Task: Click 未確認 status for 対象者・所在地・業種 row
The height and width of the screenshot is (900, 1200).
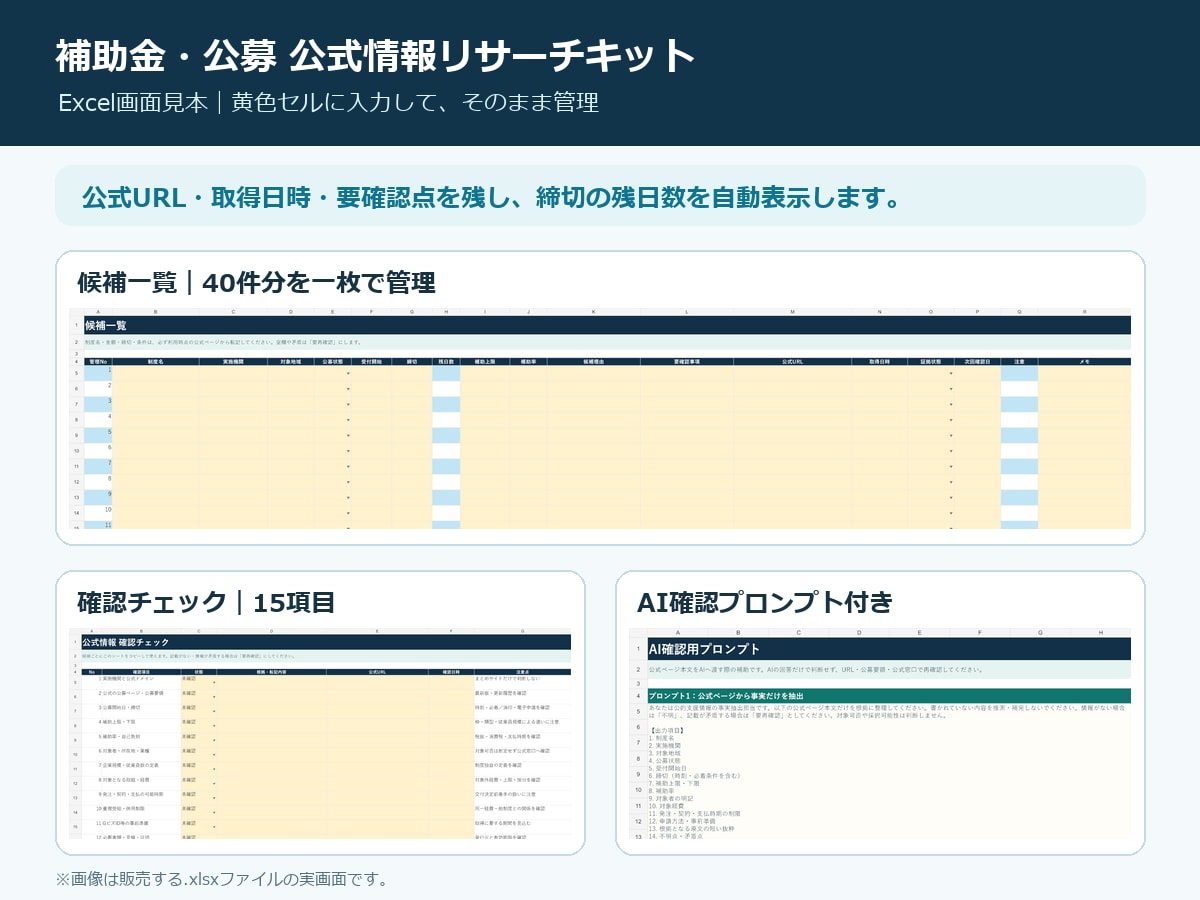Action: 189,751
